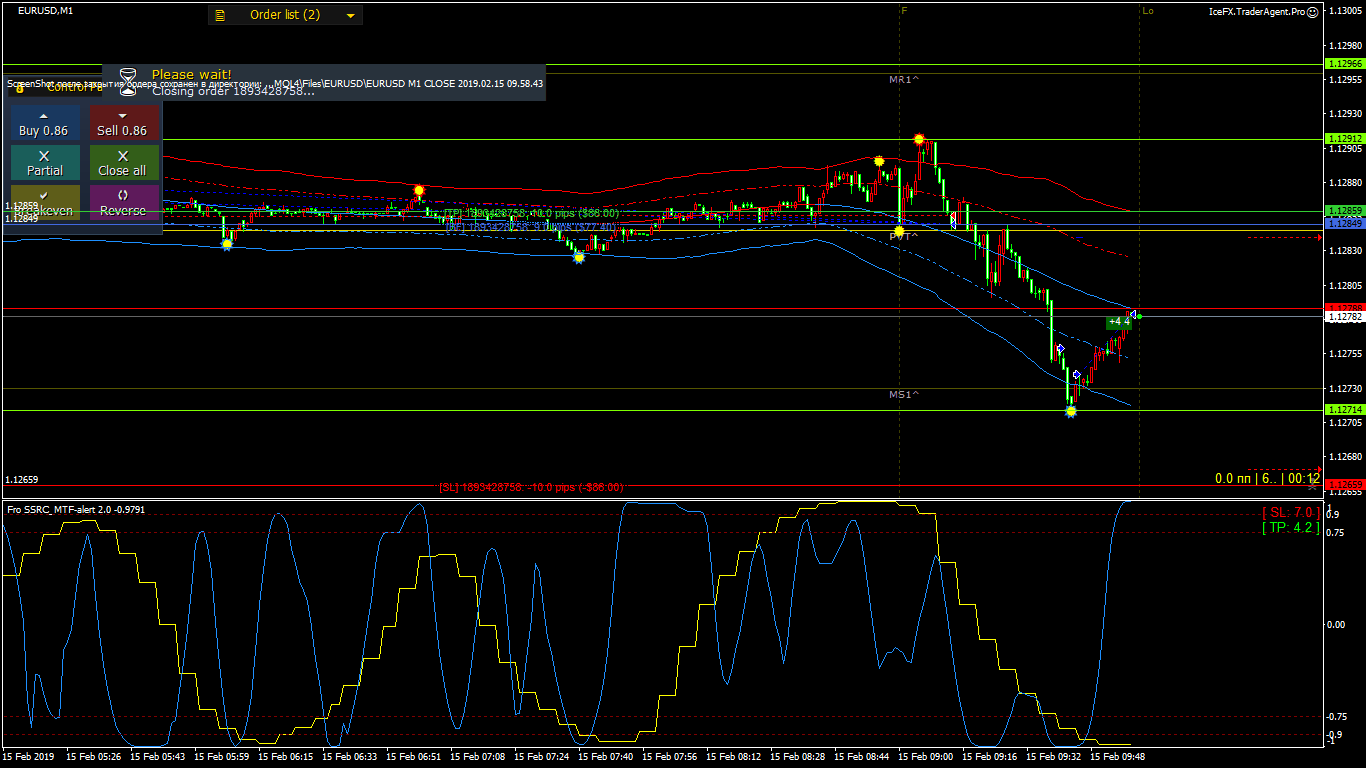Image resolution: width=1366 pixels, height=768 pixels.
Task: Click the green 1.12714 price tag
Action: 1343,410
